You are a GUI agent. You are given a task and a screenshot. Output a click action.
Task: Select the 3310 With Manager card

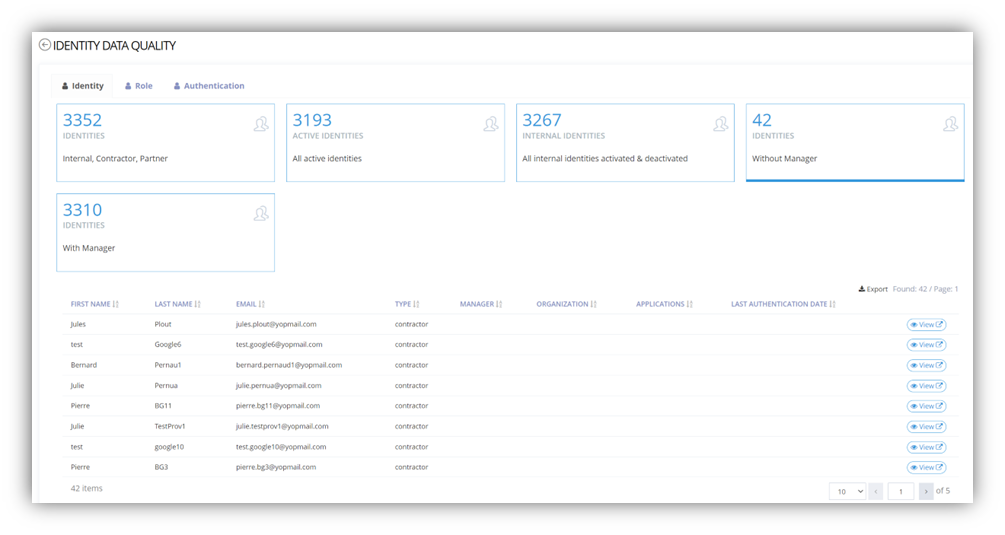pos(165,232)
